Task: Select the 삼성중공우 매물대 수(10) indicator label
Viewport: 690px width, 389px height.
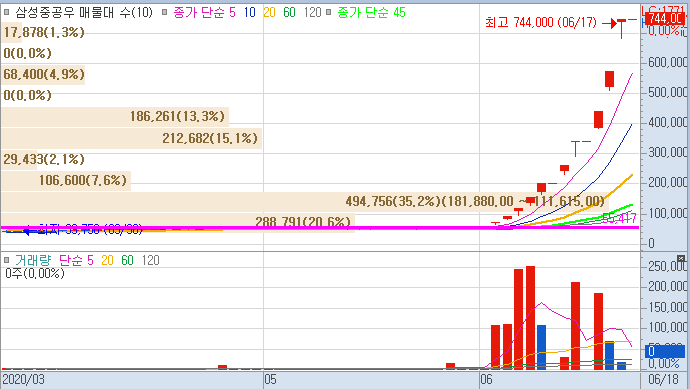Action: pos(84,12)
